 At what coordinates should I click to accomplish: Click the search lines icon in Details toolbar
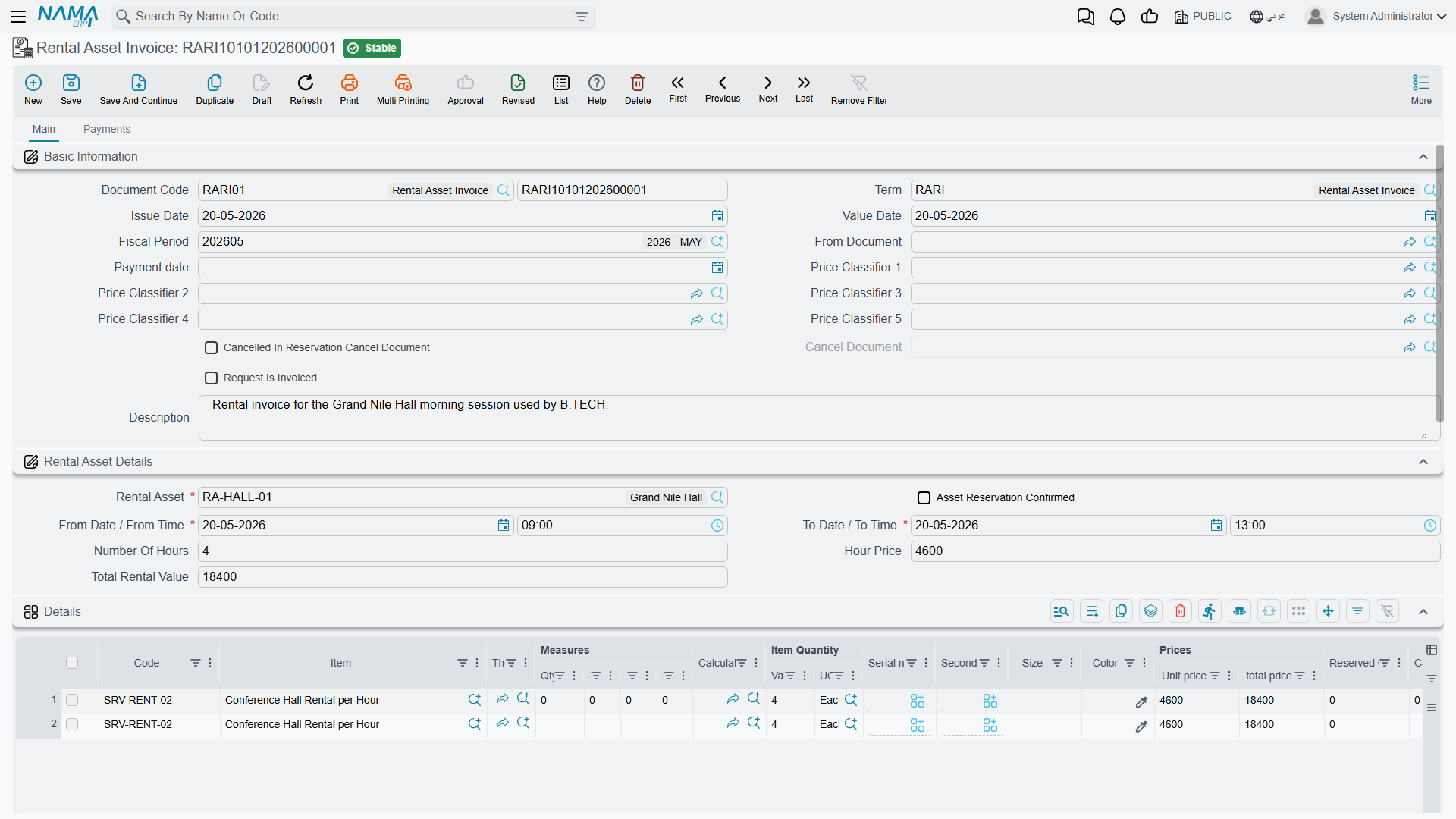coord(1062,611)
